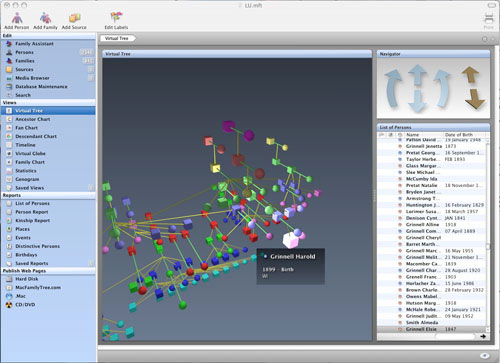Viewport: 500px width, 363px height.
Task: Select Grinnell Cheryl in the List of Persons
Action: coord(423,238)
